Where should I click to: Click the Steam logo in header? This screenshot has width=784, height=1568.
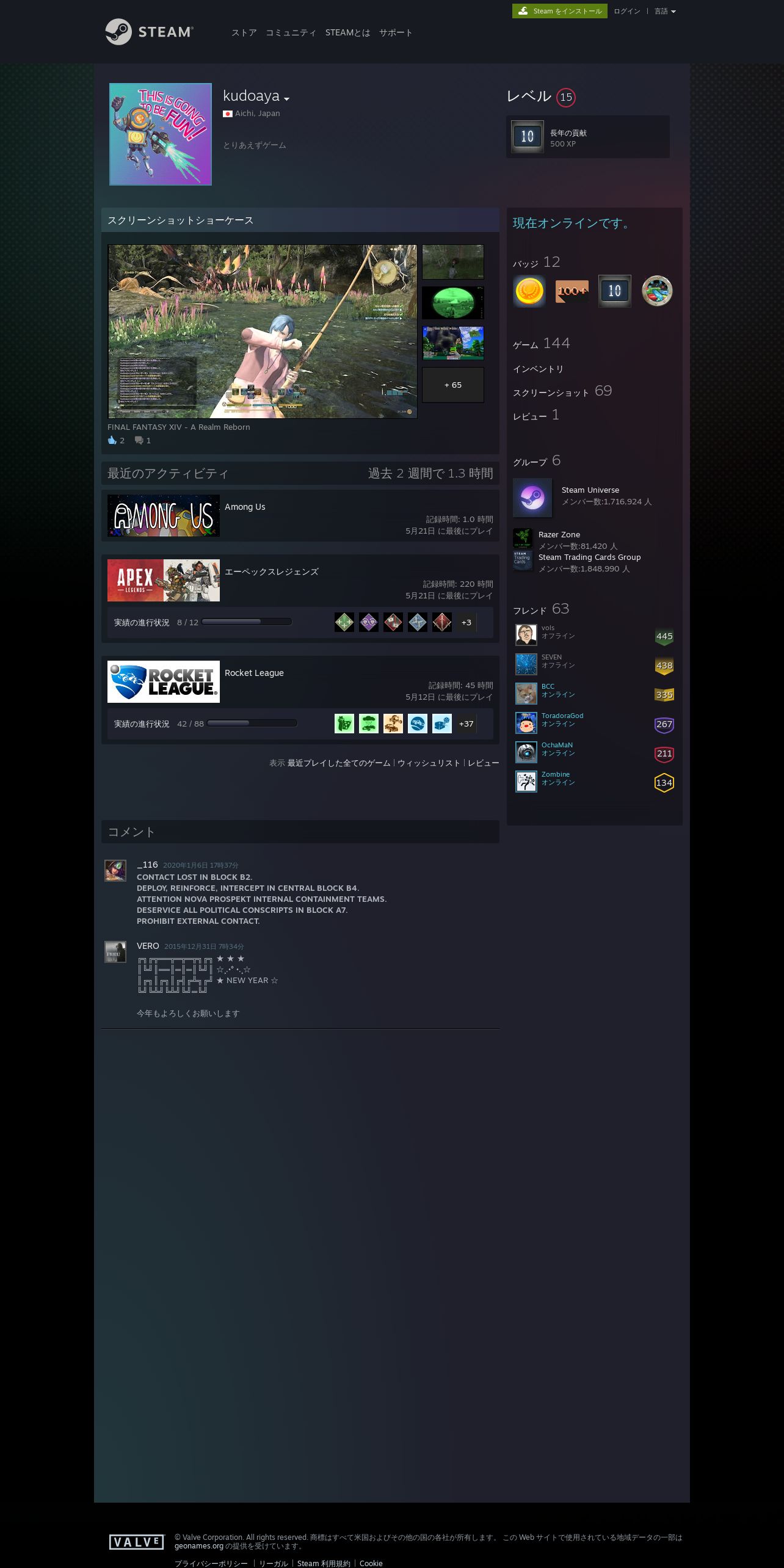(149, 32)
